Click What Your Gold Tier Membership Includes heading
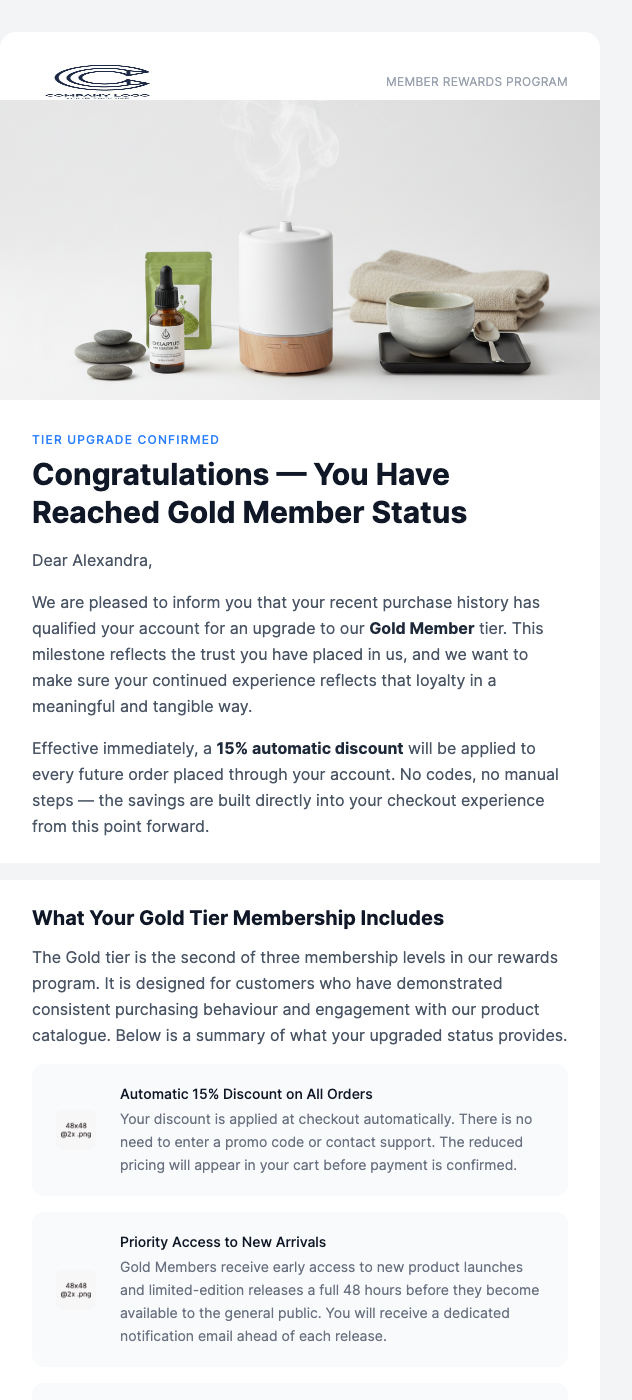The width and height of the screenshot is (632, 1400). click(238, 918)
